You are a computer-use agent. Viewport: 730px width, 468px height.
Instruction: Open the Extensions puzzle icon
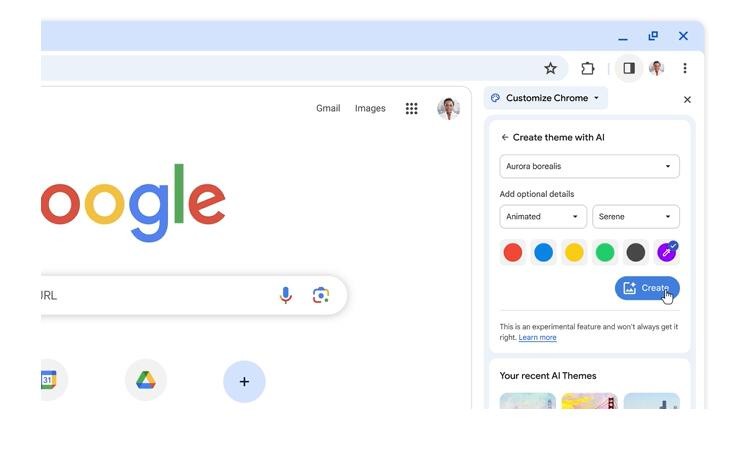[x=588, y=68]
